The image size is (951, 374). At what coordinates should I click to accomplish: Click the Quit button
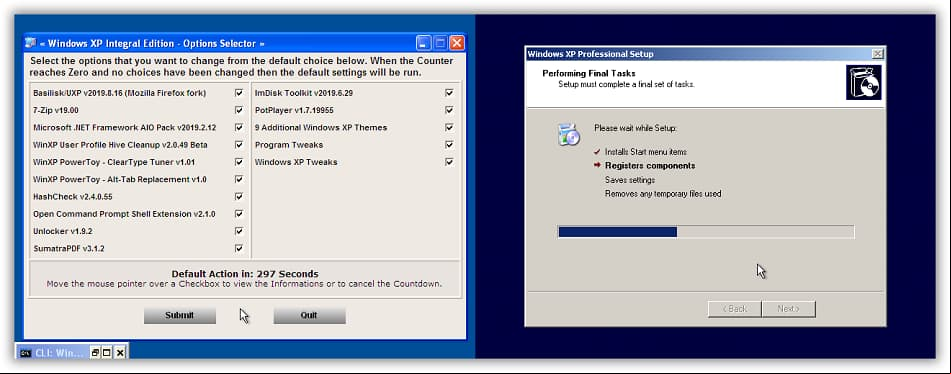tap(309, 315)
